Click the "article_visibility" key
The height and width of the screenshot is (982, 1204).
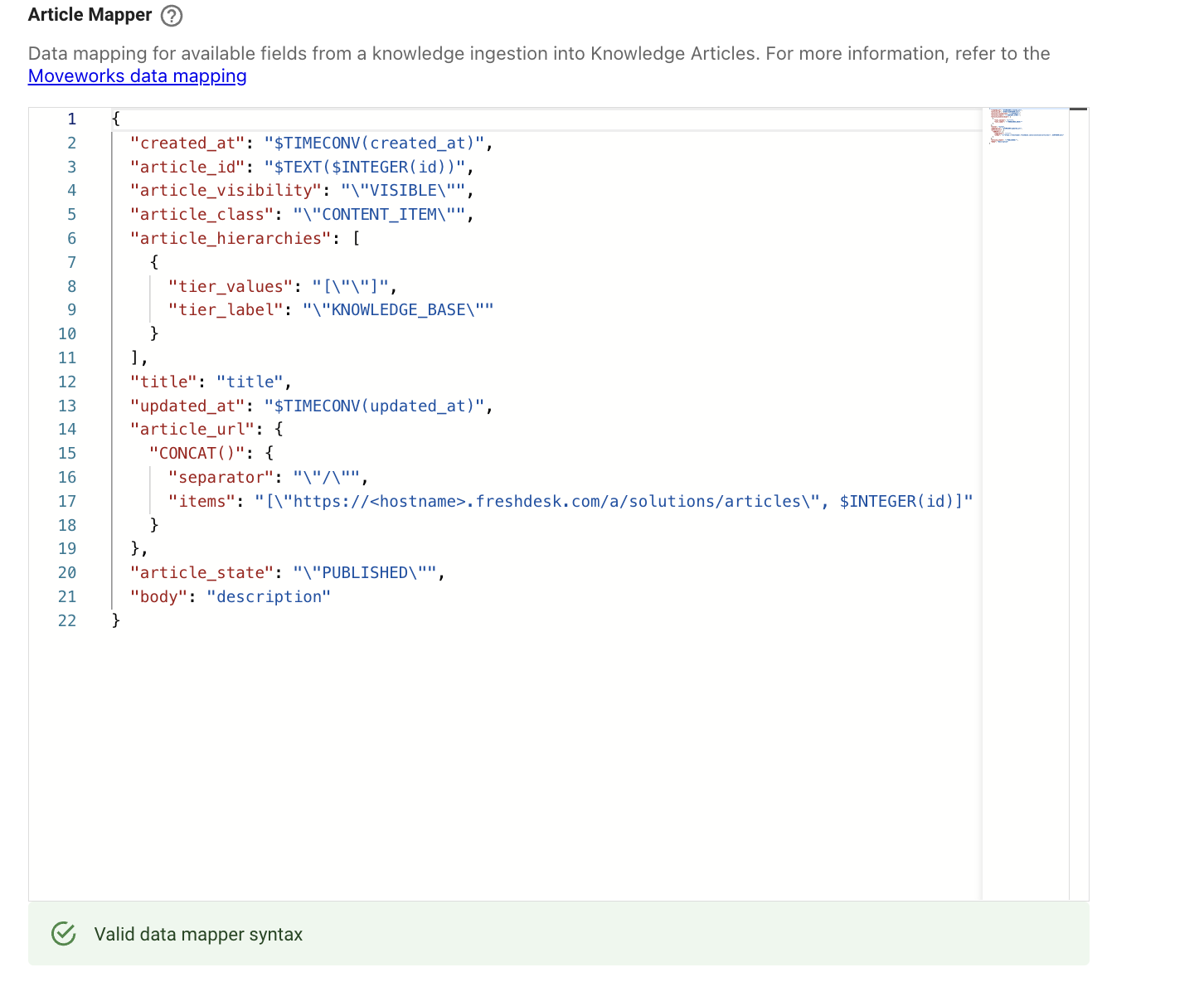pyautogui.click(x=226, y=191)
